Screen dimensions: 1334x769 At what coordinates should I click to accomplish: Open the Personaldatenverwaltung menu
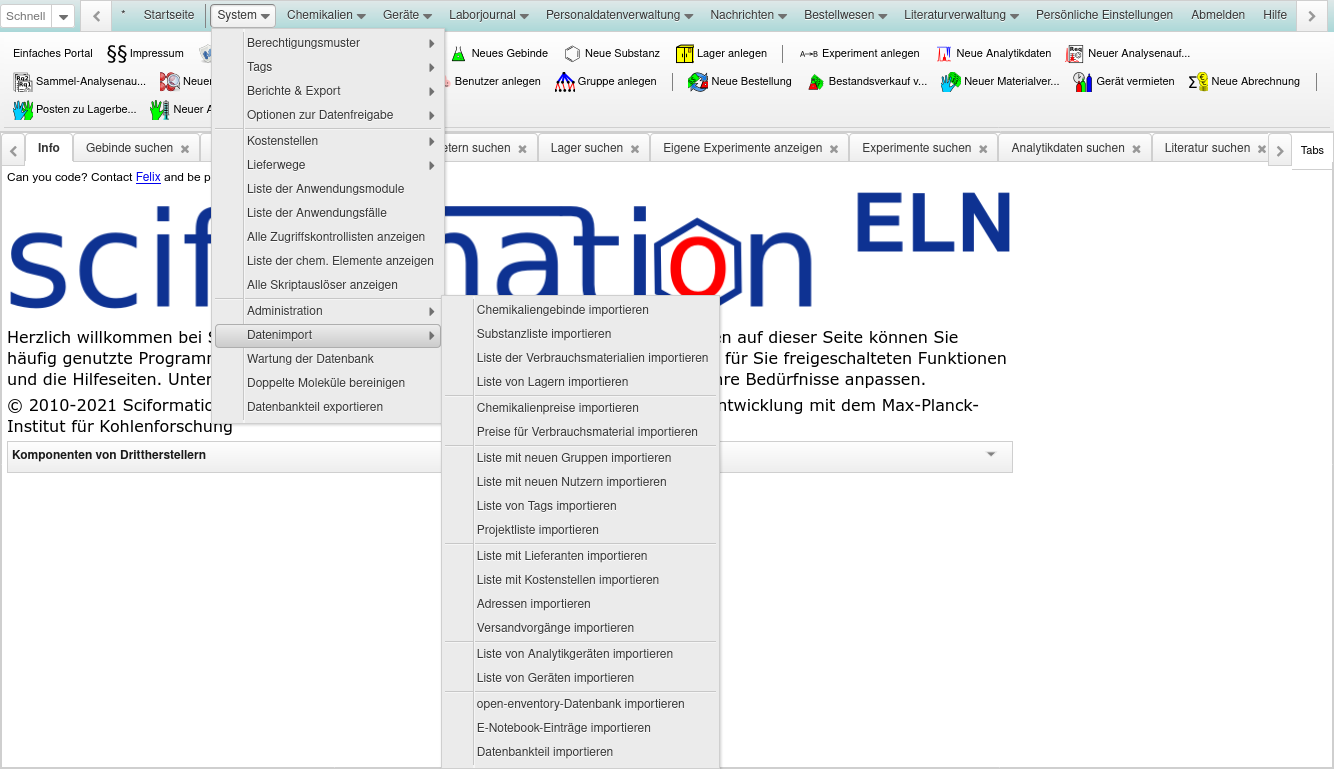click(620, 15)
